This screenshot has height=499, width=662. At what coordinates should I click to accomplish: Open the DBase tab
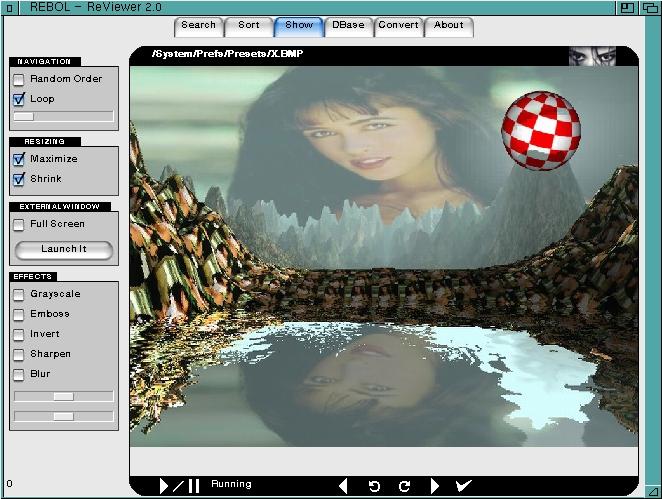[x=348, y=26]
